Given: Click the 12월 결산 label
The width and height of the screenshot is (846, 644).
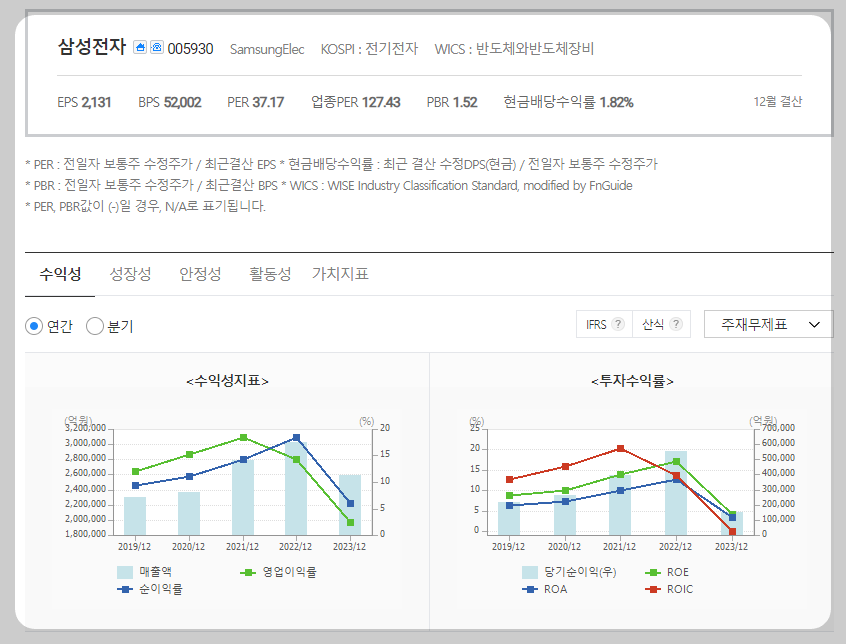Looking at the screenshot, I should coord(777,101).
